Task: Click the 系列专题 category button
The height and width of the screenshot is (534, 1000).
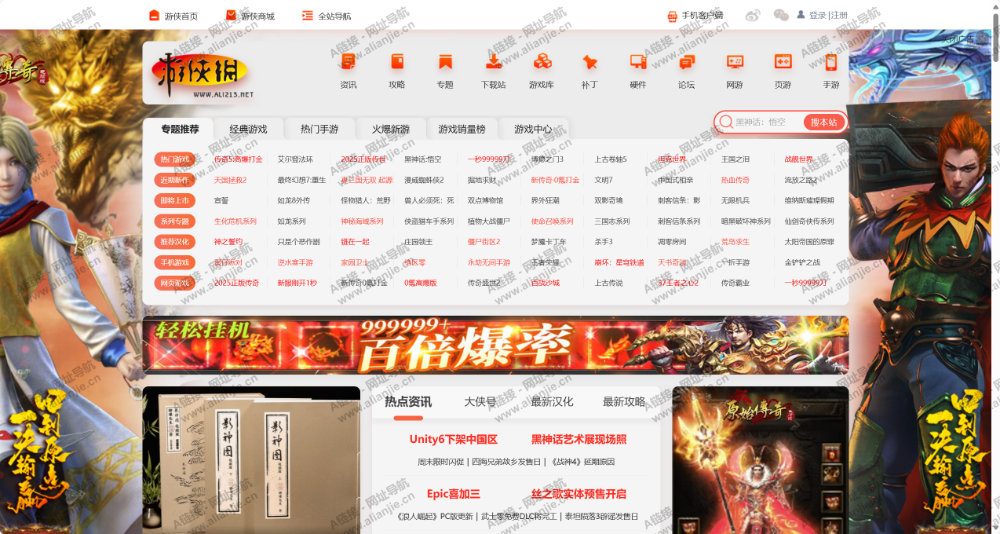Action: click(175, 221)
